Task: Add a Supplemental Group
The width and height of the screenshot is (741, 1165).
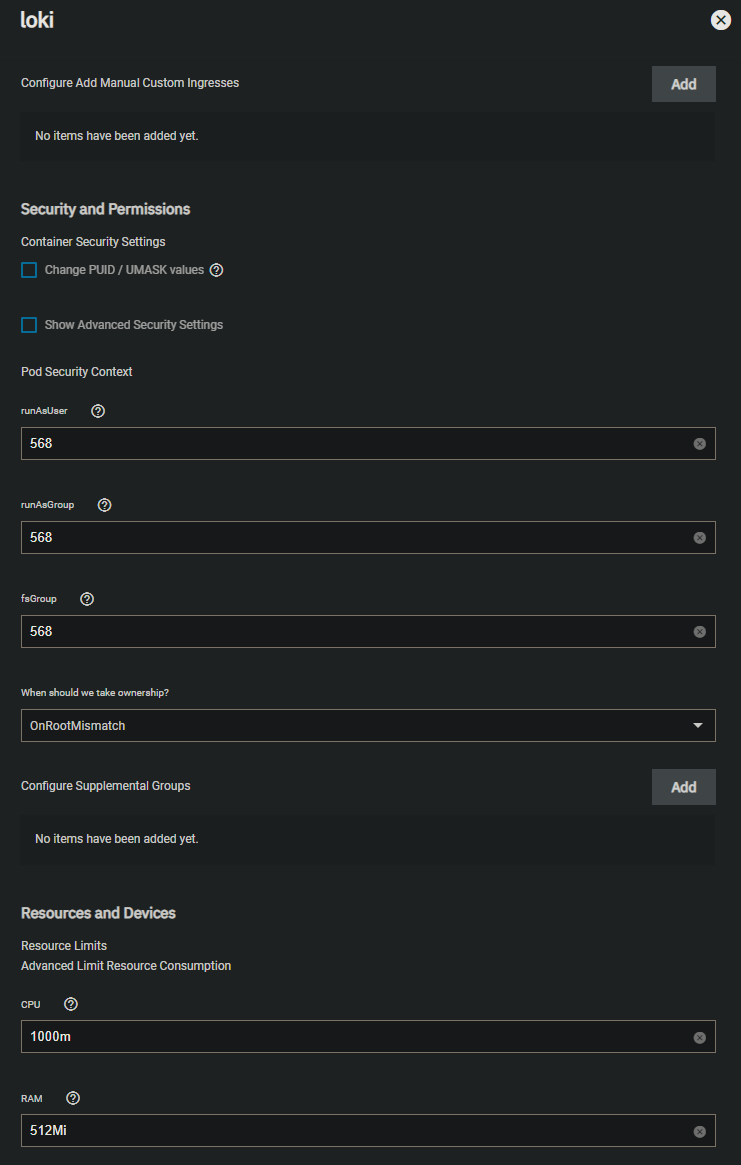Action: pos(684,787)
